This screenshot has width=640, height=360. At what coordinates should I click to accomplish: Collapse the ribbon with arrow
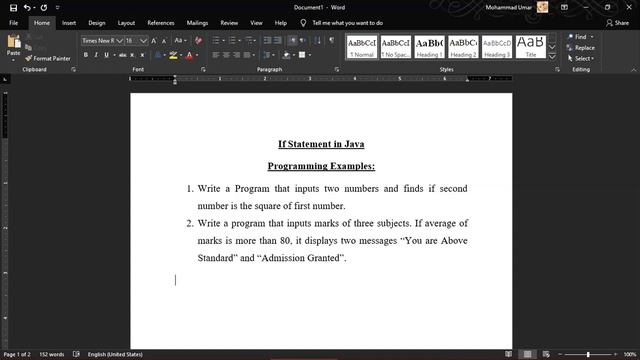pos(633,70)
